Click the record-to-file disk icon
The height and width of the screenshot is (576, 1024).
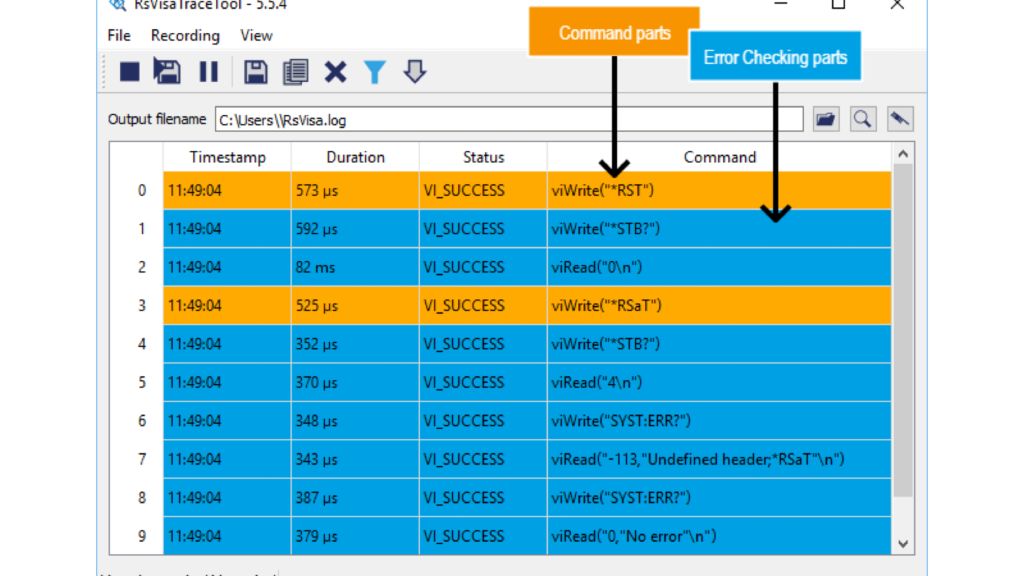click(167, 72)
